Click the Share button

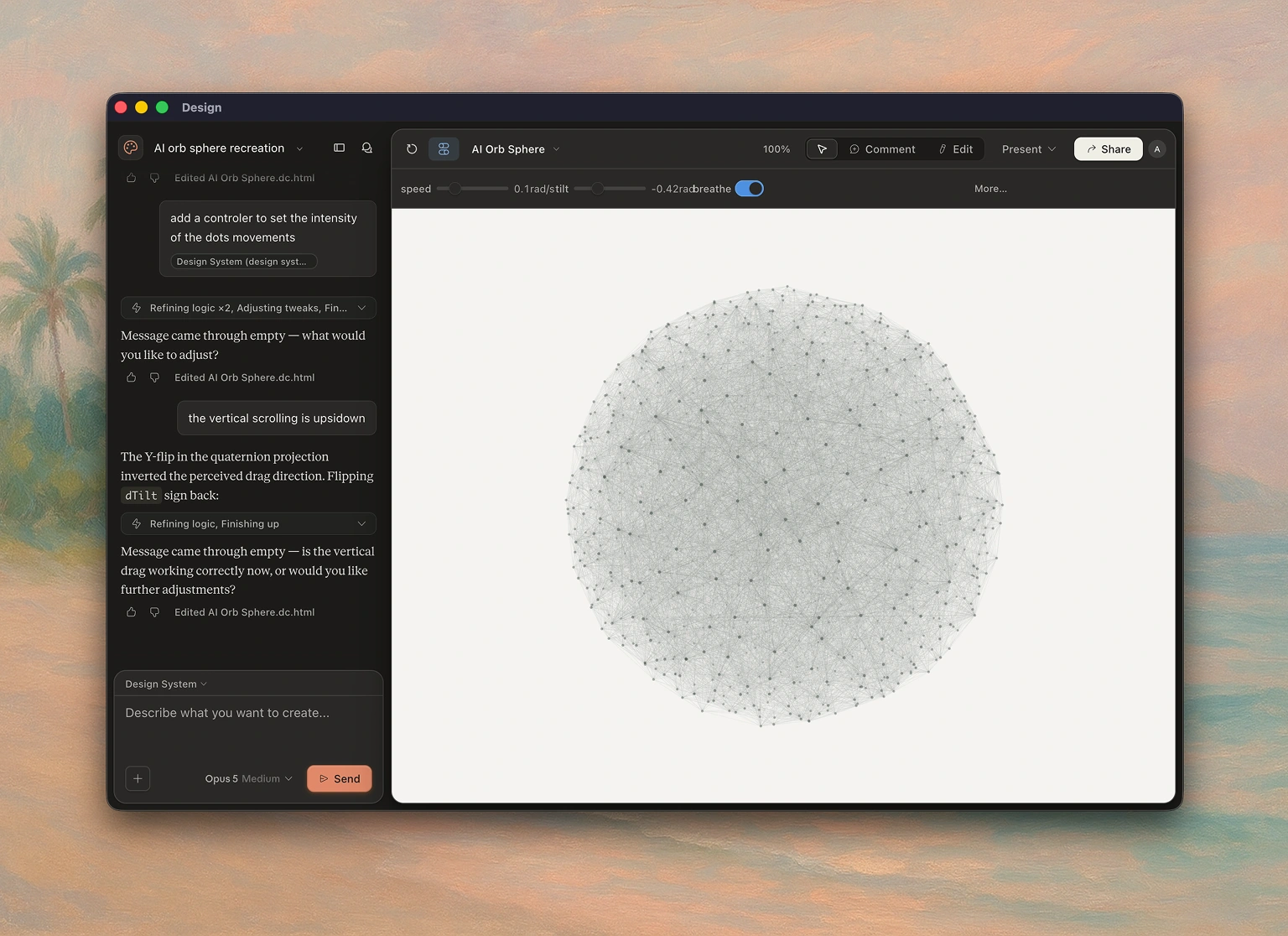pos(1109,149)
